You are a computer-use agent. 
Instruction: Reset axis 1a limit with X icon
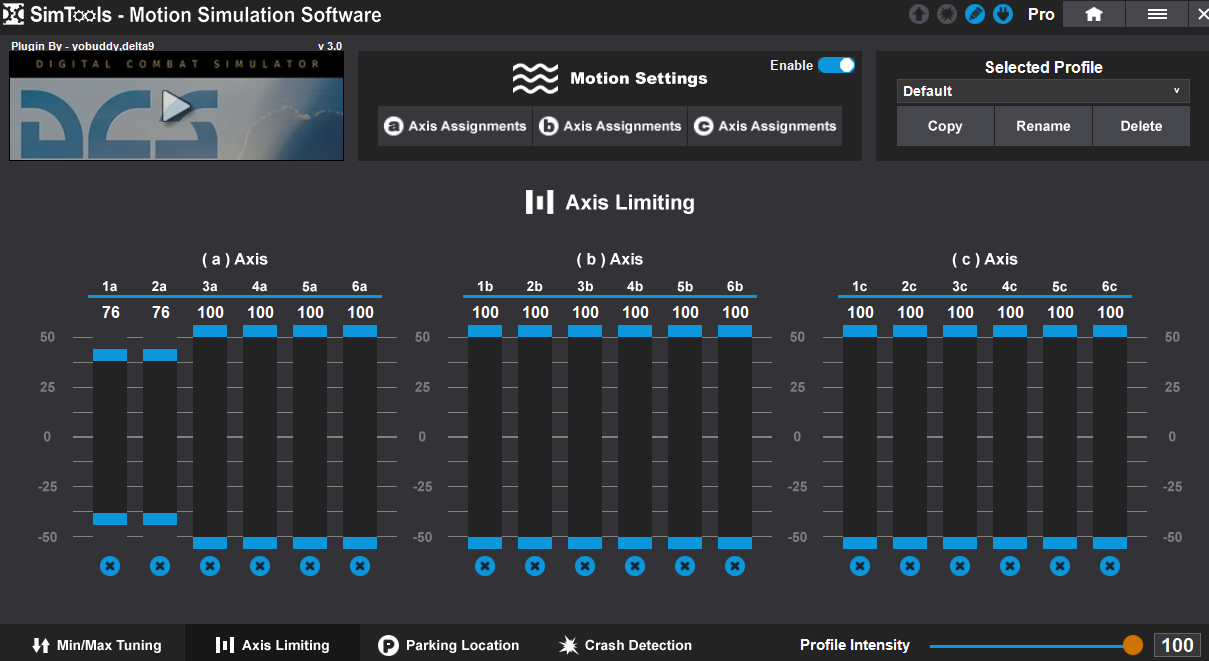(110, 566)
